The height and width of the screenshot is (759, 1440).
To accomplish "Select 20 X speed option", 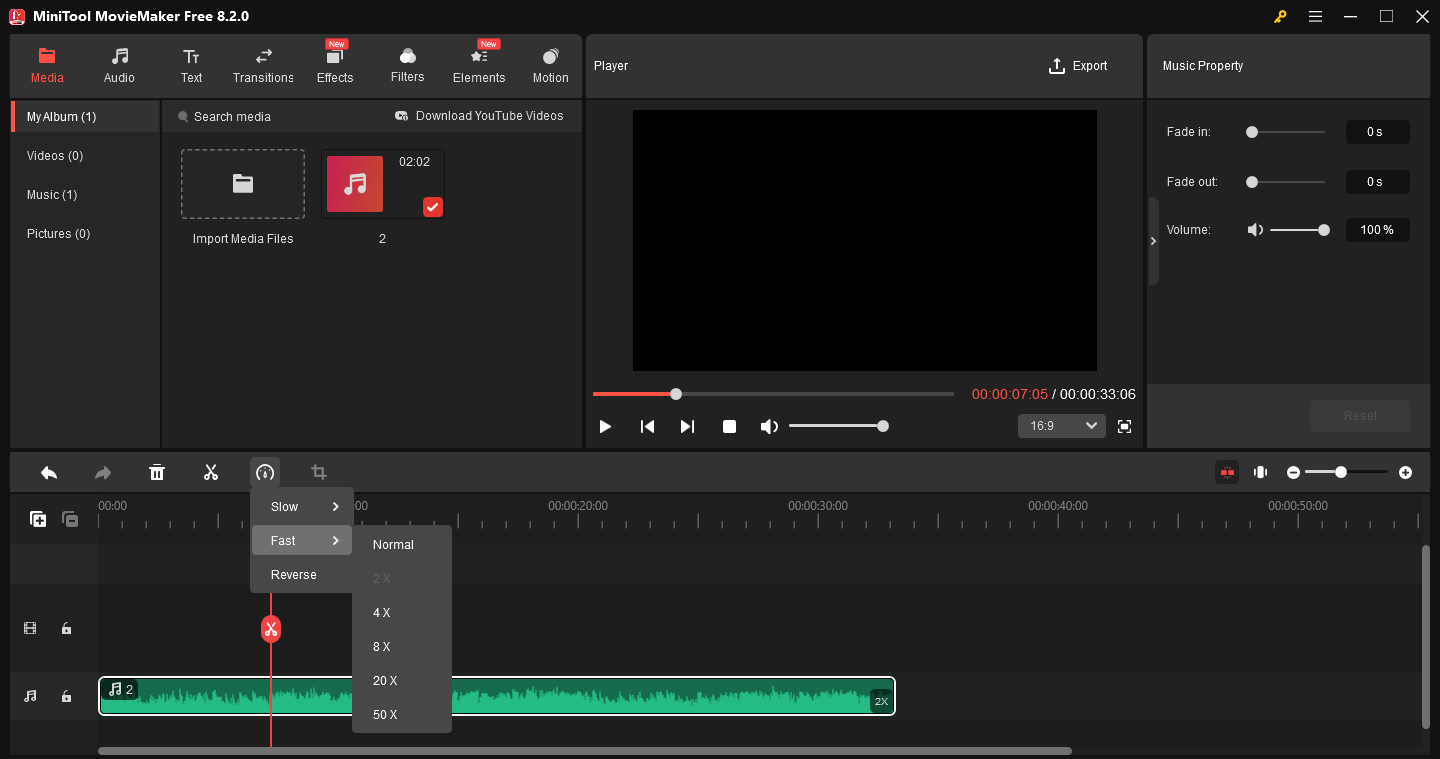I will [x=402, y=681].
